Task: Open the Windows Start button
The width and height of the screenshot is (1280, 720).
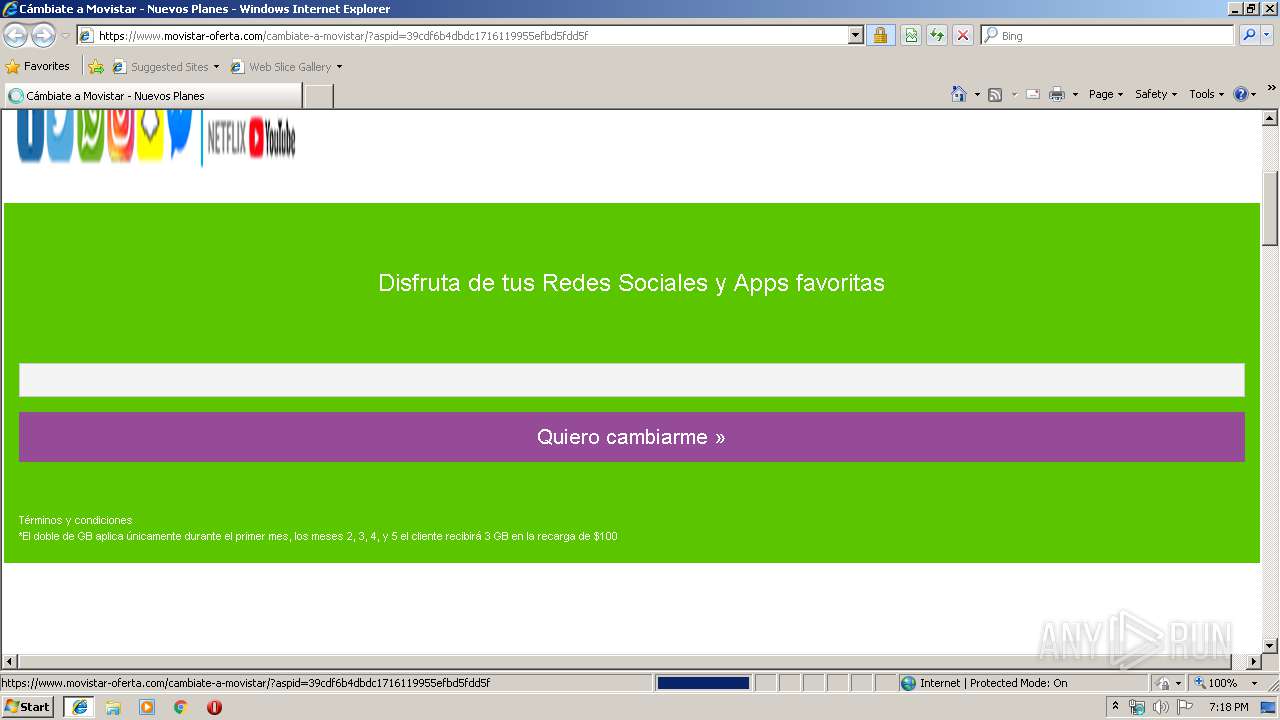Action: click(28, 707)
